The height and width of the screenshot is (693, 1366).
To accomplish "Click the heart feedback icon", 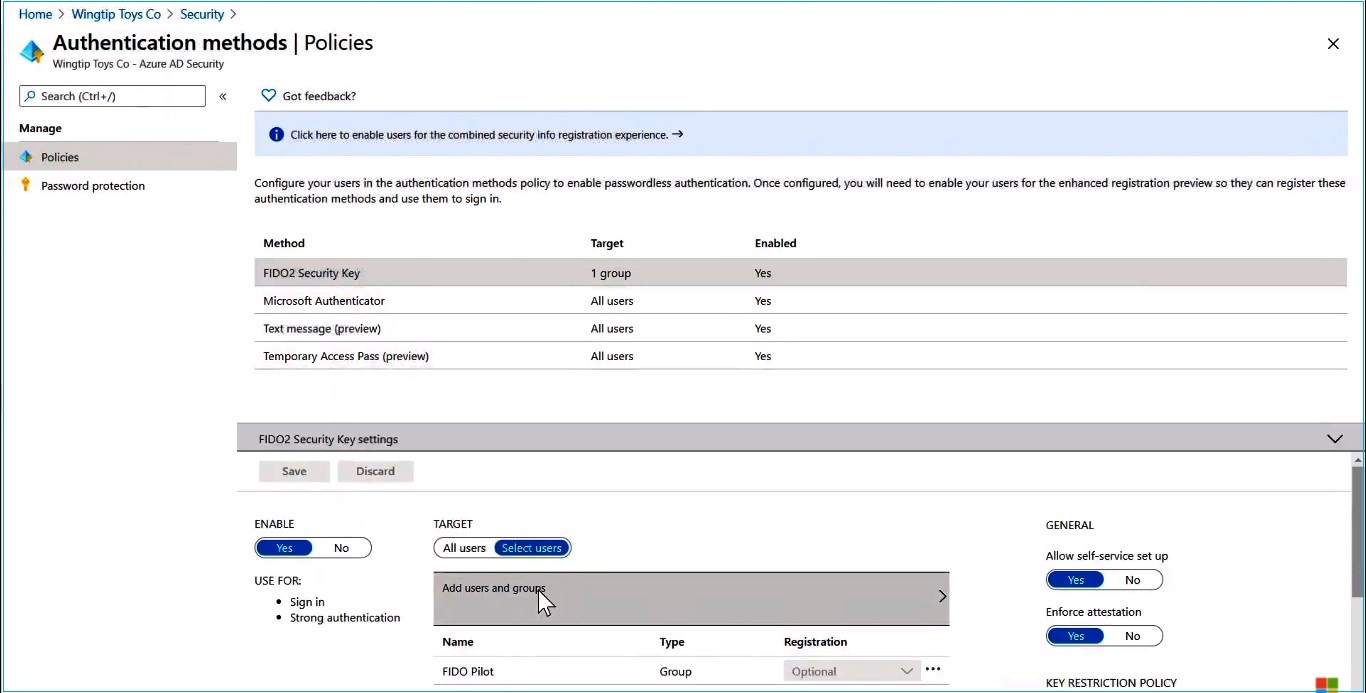I will click(268, 96).
